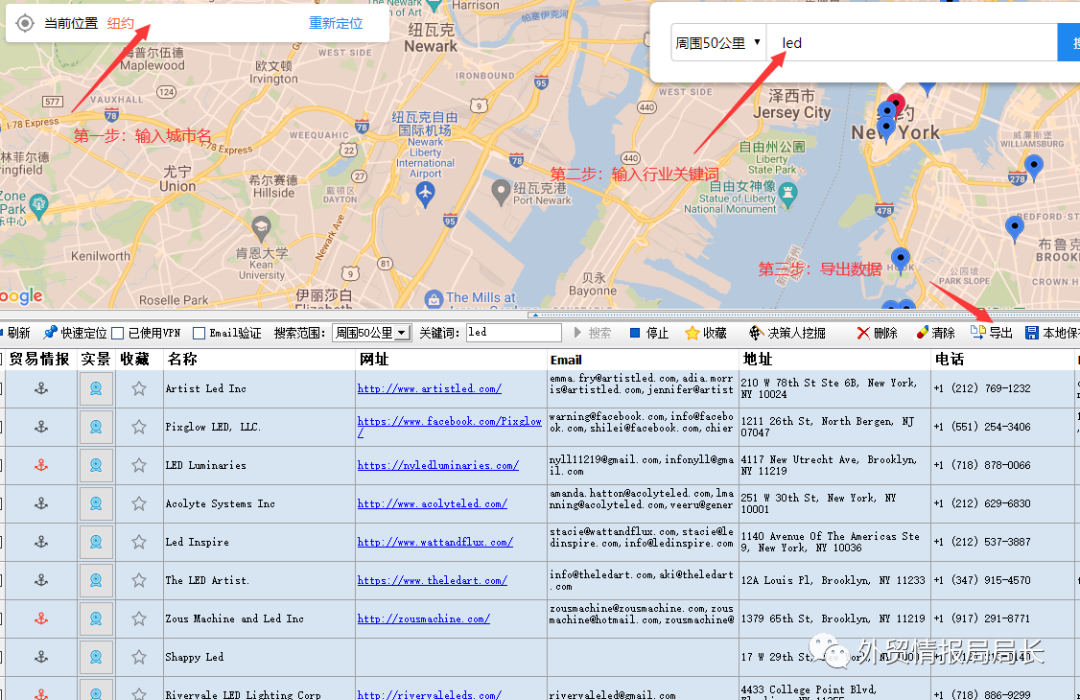Viewport: 1080px width, 700px height.
Task: Click the Kean University map marker
Action: pyautogui.click(x=261, y=227)
